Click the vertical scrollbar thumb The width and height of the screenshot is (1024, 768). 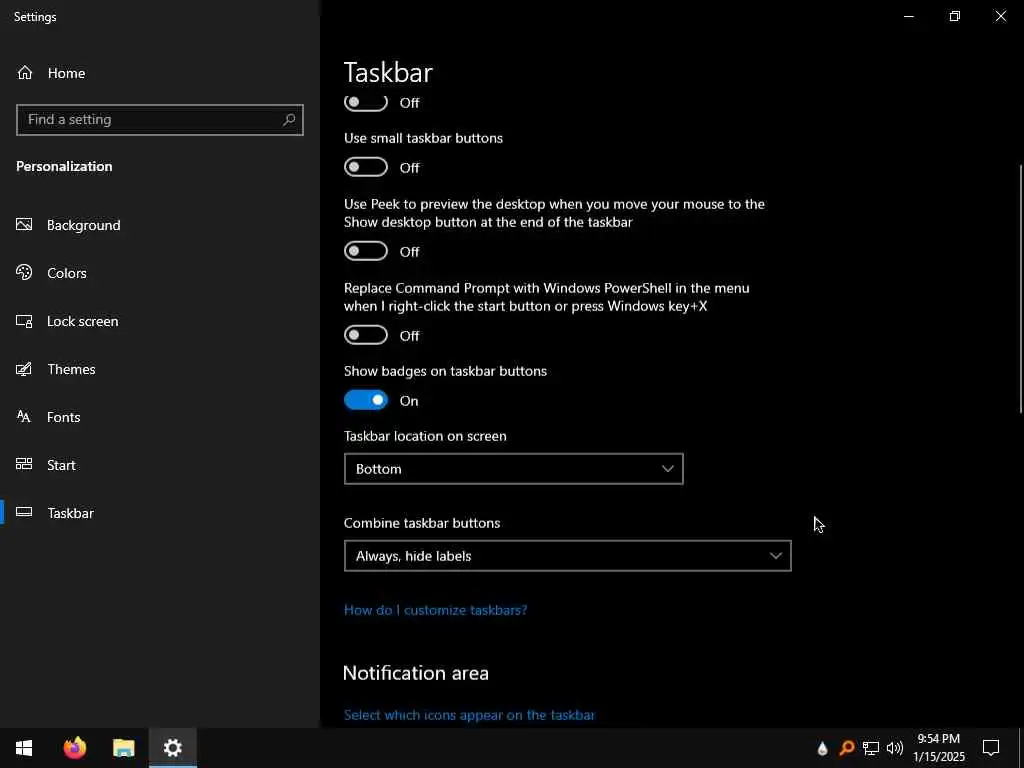click(x=1021, y=289)
